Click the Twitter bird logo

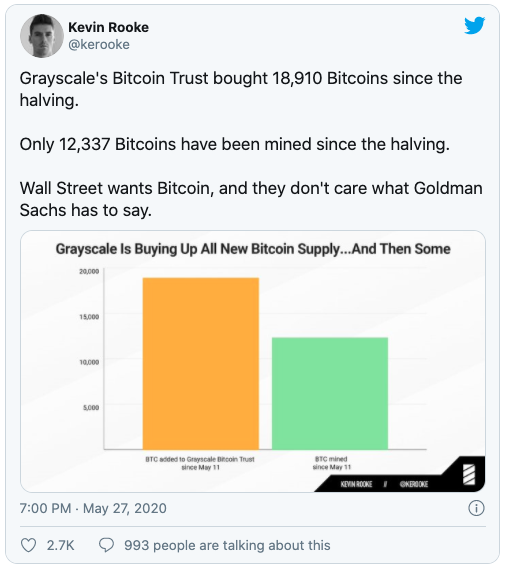tap(475, 25)
